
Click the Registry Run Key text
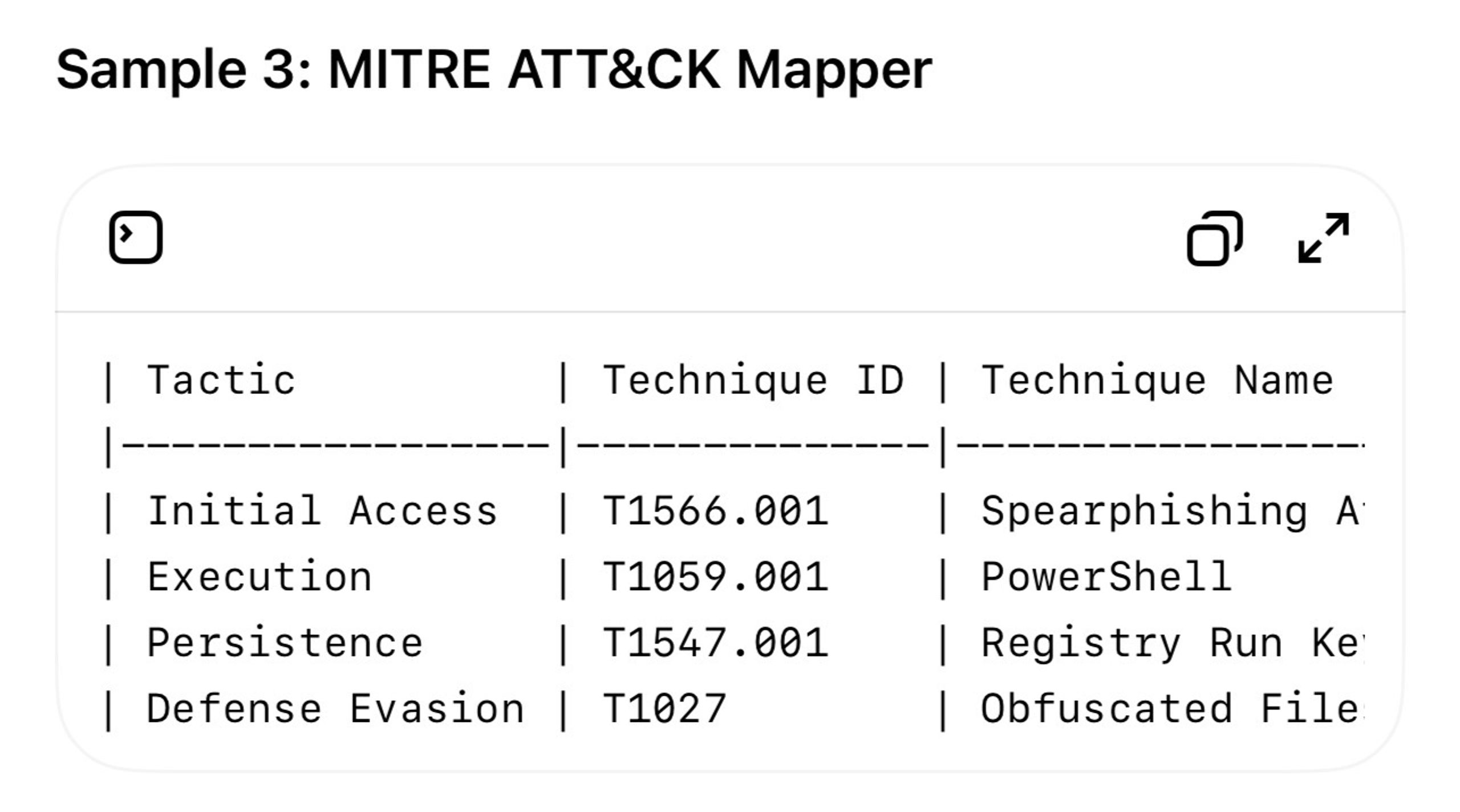[1173, 644]
